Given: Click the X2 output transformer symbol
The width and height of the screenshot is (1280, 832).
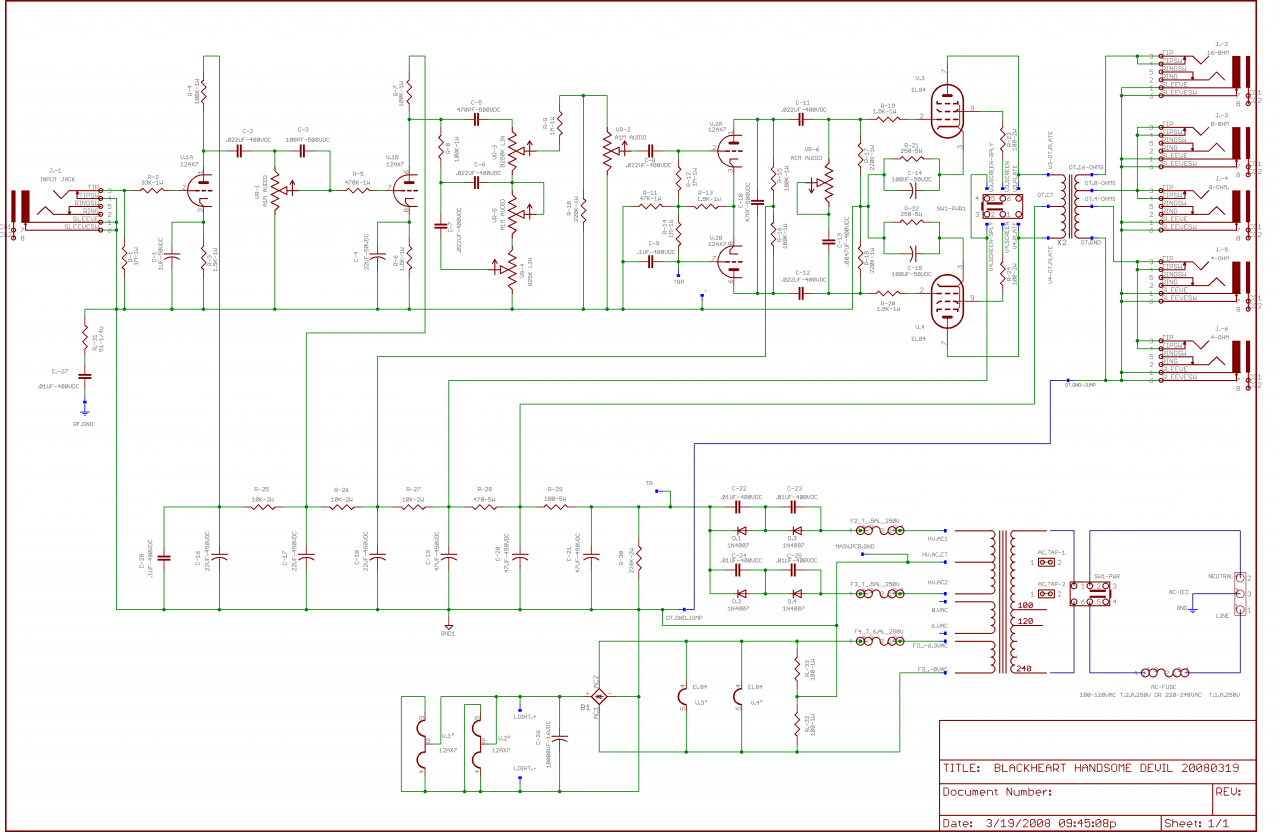Looking at the screenshot, I should click(x=1075, y=206).
